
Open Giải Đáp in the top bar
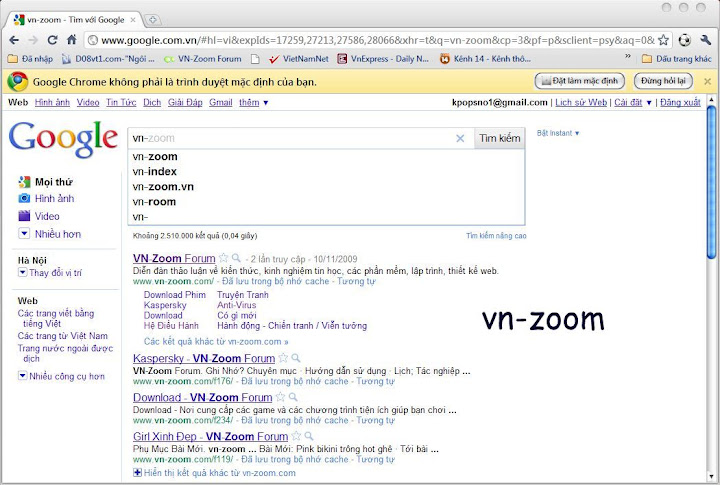pos(185,102)
